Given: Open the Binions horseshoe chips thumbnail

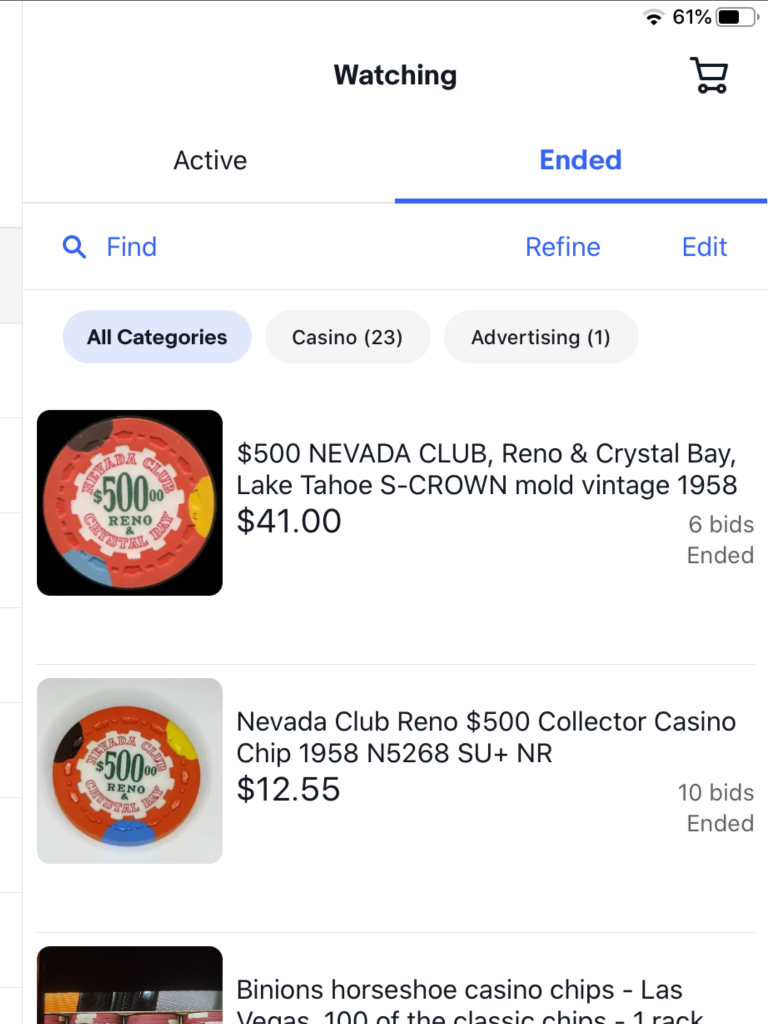Looking at the screenshot, I should [x=130, y=985].
